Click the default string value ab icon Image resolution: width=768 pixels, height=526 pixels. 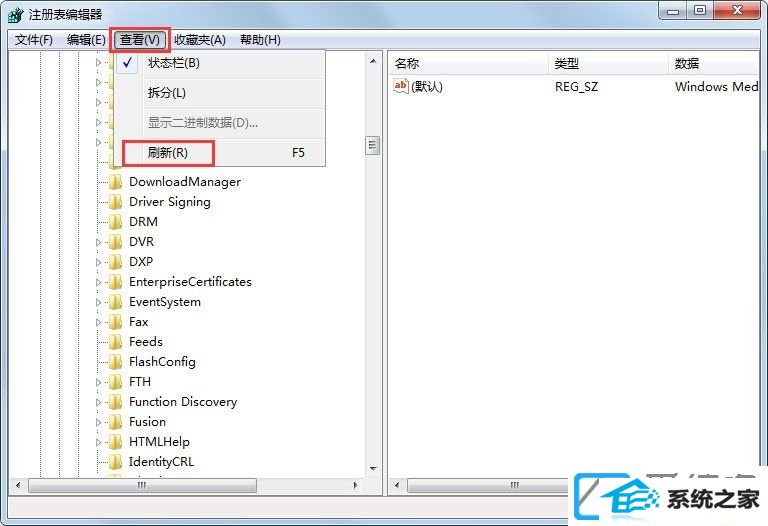tap(401, 86)
